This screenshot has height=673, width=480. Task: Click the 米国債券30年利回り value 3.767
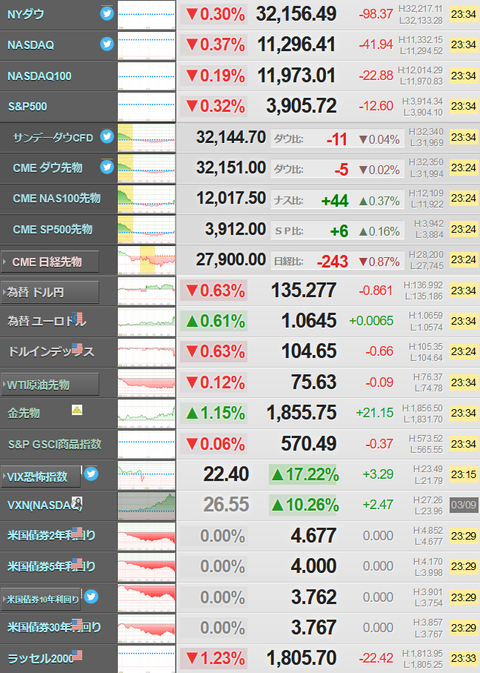(314, 628)
